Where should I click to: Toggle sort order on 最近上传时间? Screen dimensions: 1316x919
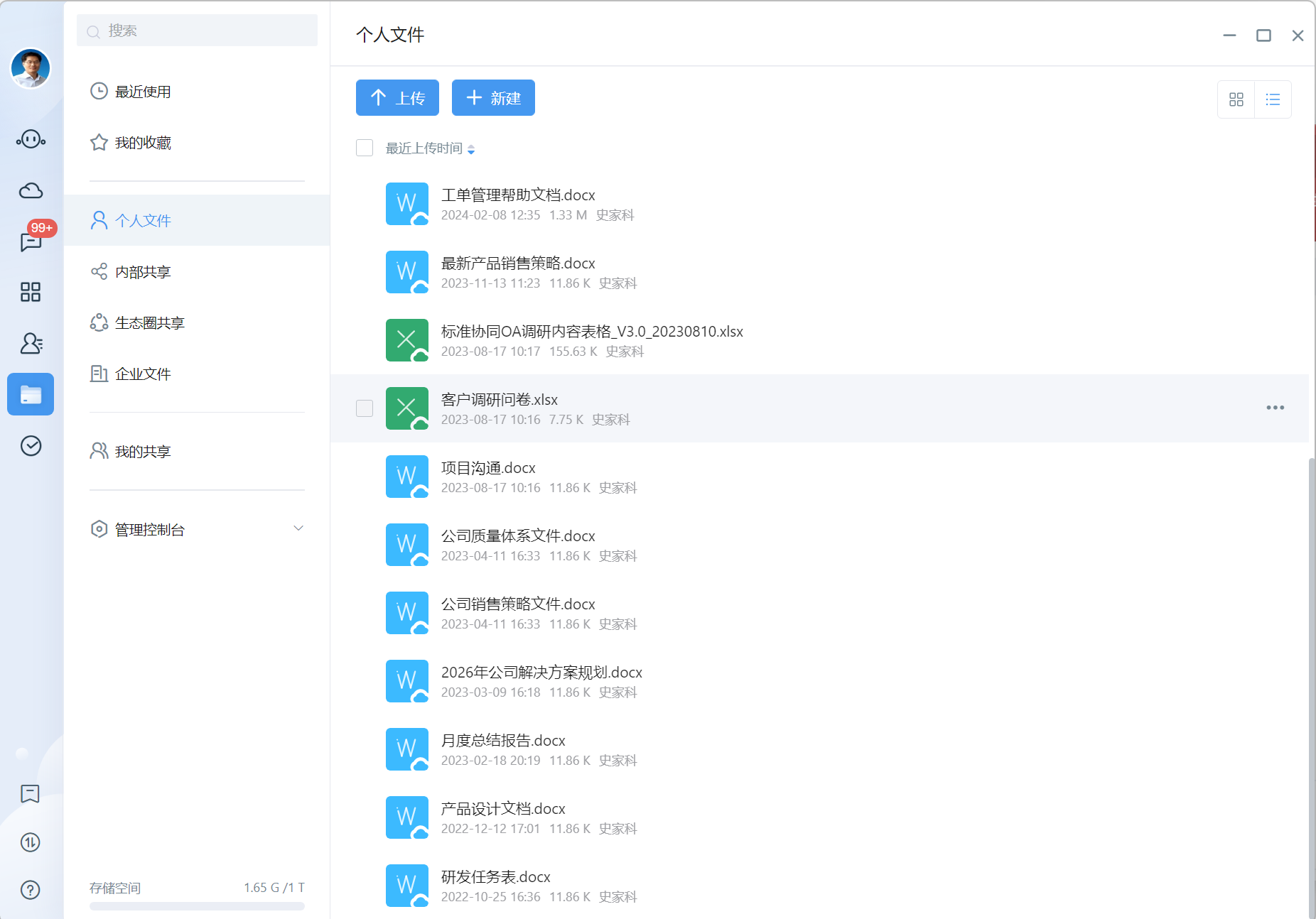(471, 148)
